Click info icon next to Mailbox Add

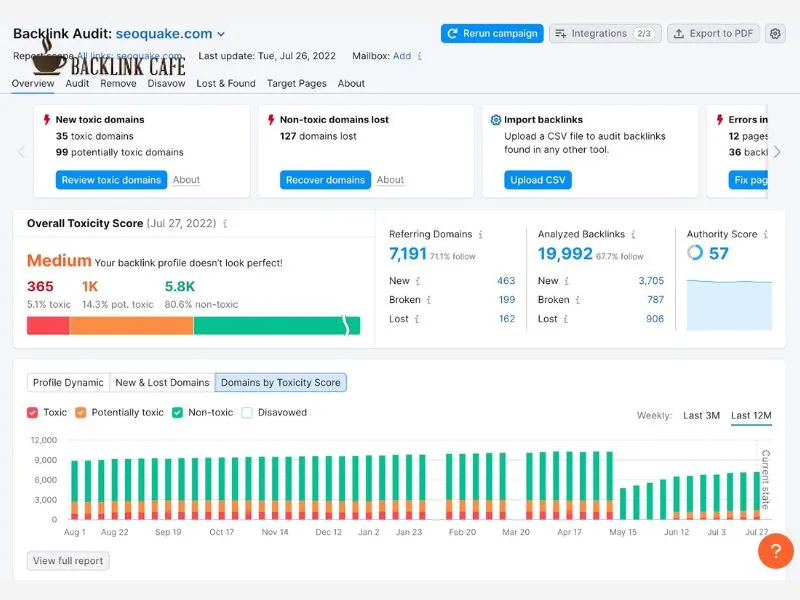[x=419, y=56]
